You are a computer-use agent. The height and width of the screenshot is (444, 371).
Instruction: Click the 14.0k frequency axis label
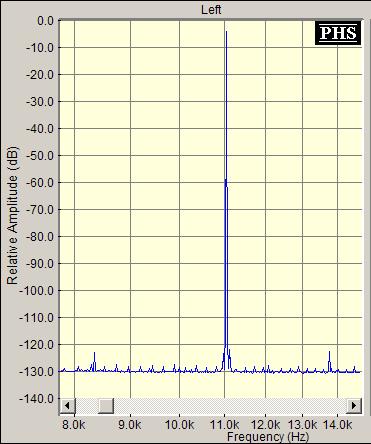tap(337, 425)
